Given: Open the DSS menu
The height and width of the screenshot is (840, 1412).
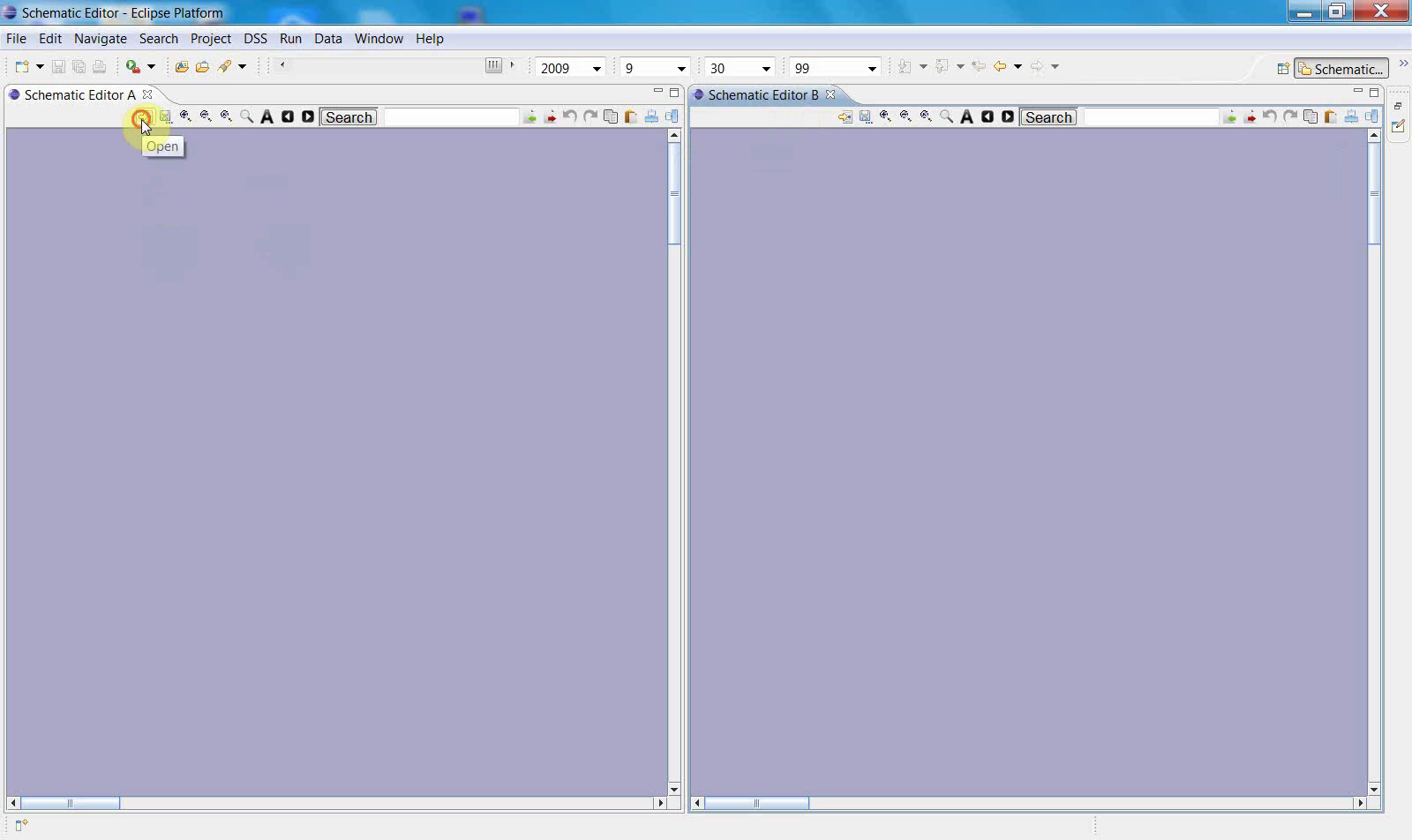Looking at the screenshot, I should coord(255,39).
